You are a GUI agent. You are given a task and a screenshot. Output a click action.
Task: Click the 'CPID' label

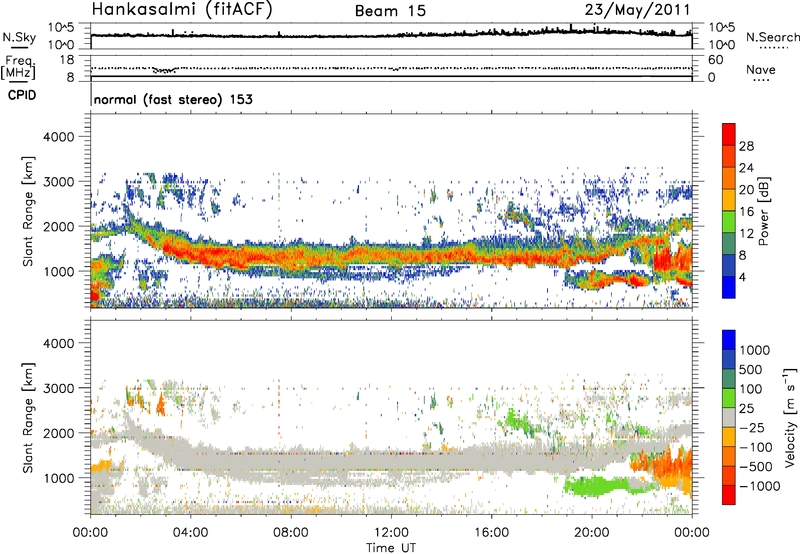point(22,95)
